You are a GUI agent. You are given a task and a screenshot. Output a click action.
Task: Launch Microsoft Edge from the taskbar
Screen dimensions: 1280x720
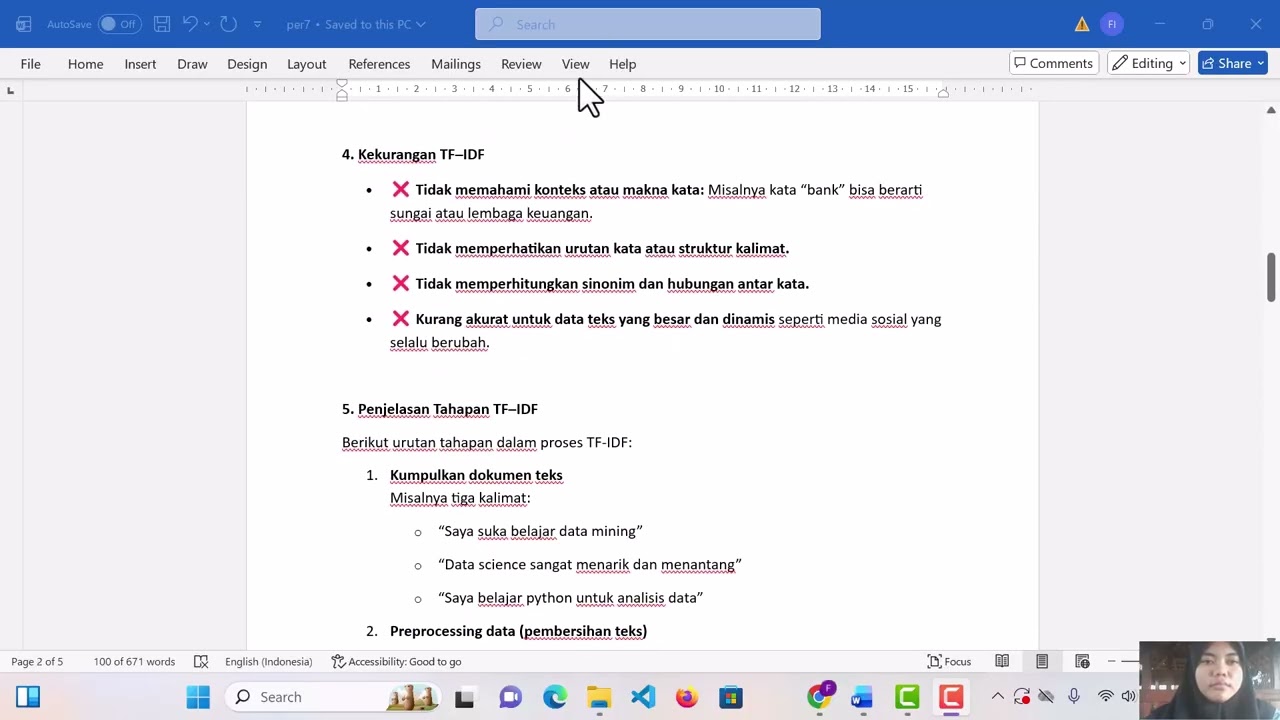click(555, 697)
